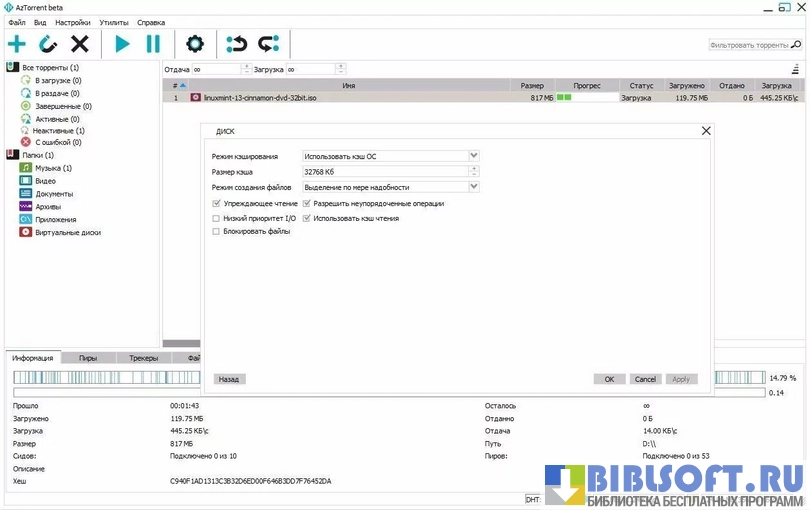The height and width of the screenshot is (510, 810).
Task: Click the magnet link toolbar icon
Action: click(48, 44)
